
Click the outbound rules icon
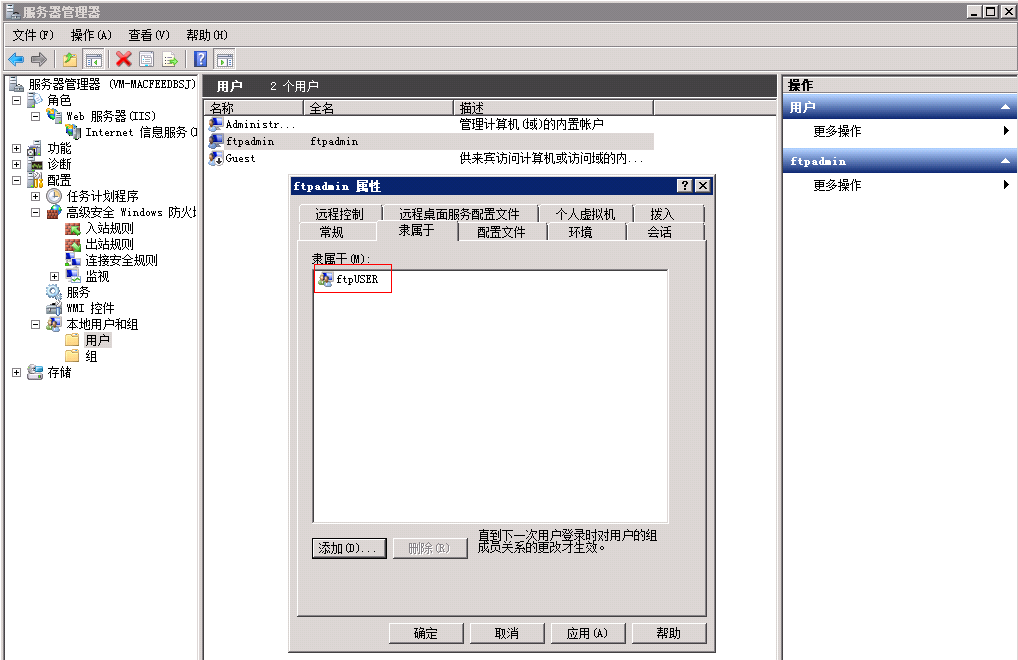coord(73,245)
